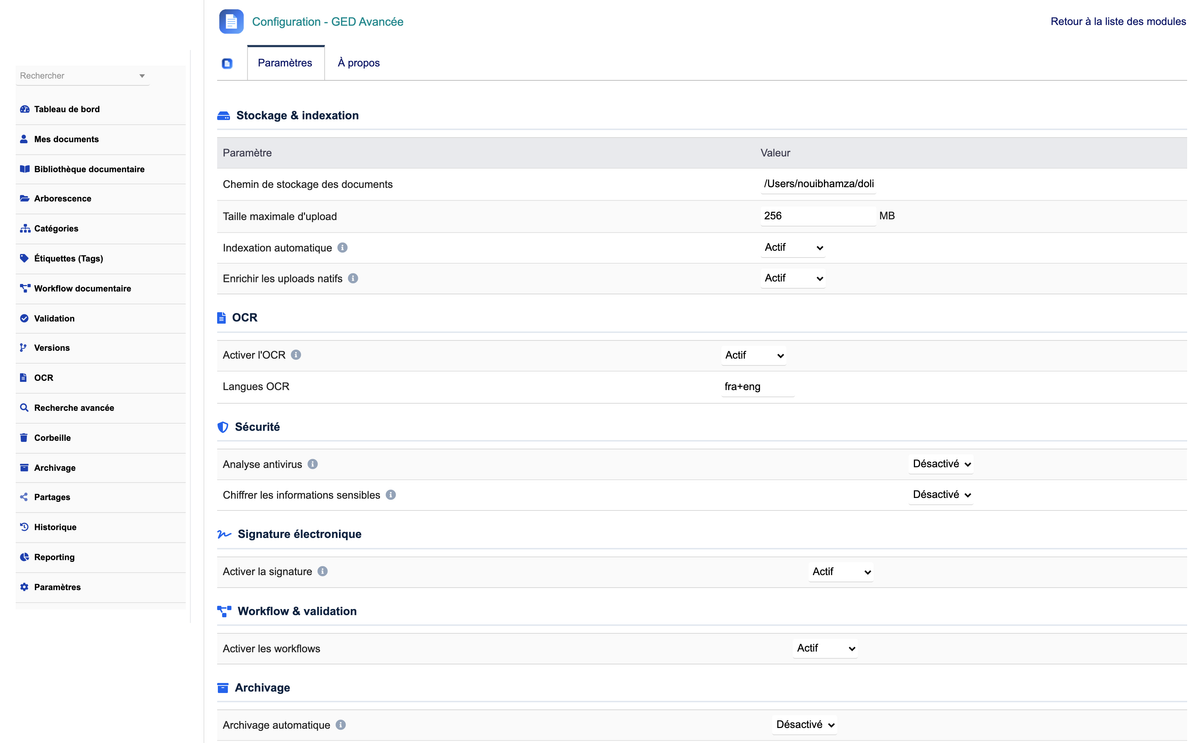
Task: Click the MB unit label
Action: pos(887,216)
